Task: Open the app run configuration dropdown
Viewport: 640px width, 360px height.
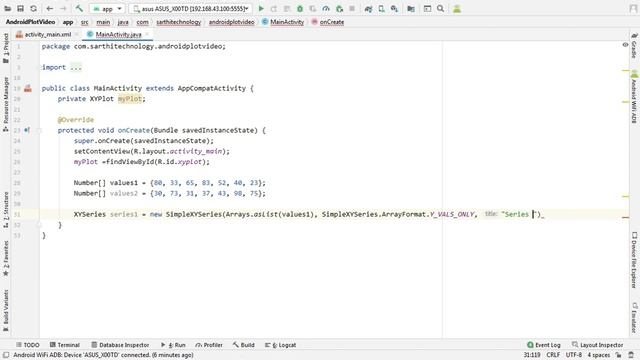Action: coord(107,9)
